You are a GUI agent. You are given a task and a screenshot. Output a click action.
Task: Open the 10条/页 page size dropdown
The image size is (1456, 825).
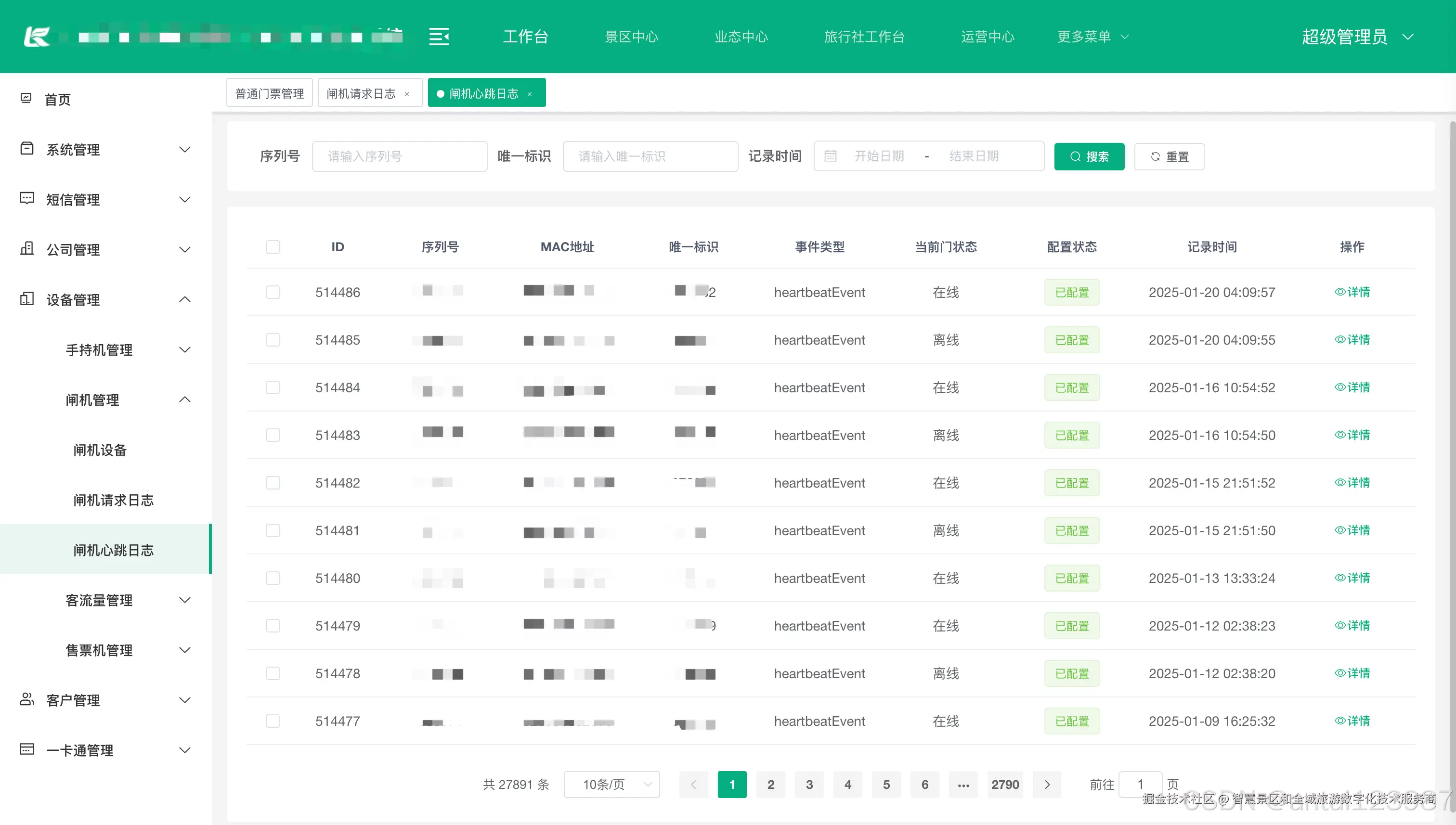click(611, 785)
